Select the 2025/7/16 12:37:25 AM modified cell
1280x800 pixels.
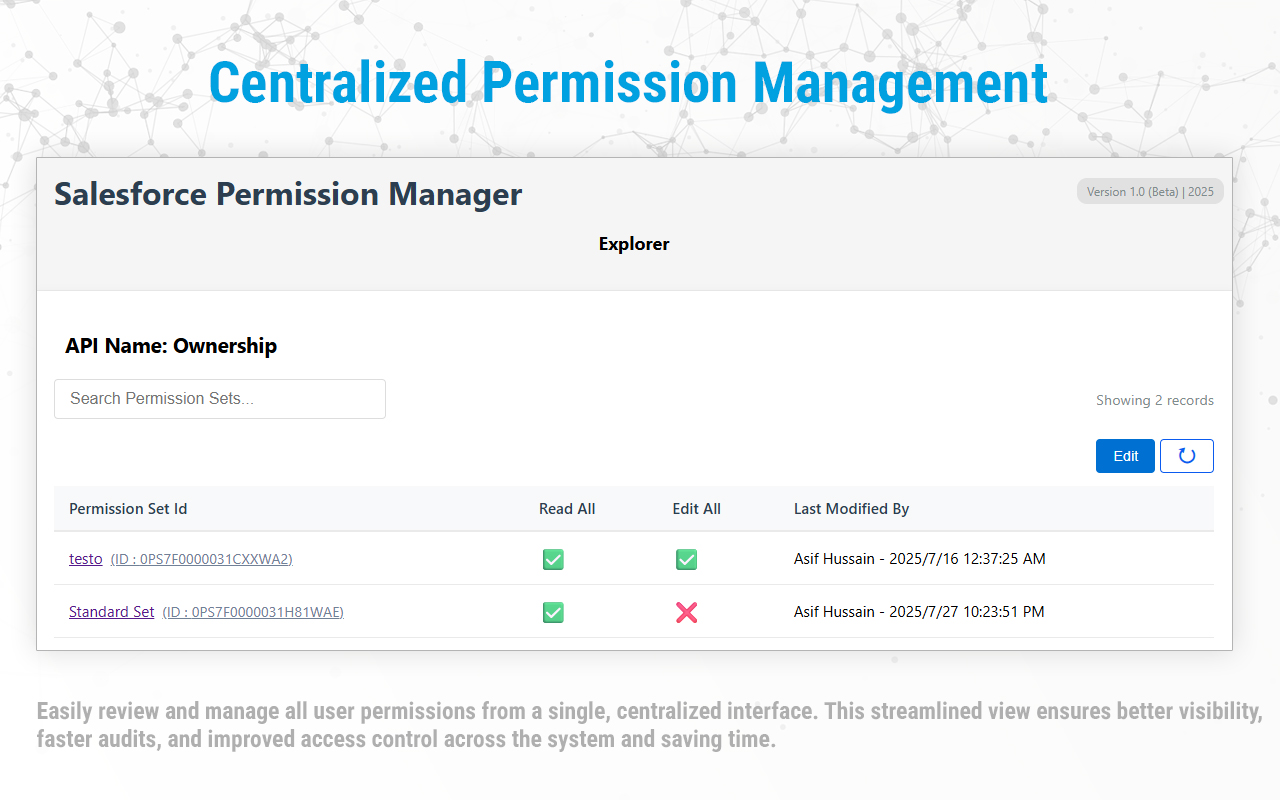point(920,559)
